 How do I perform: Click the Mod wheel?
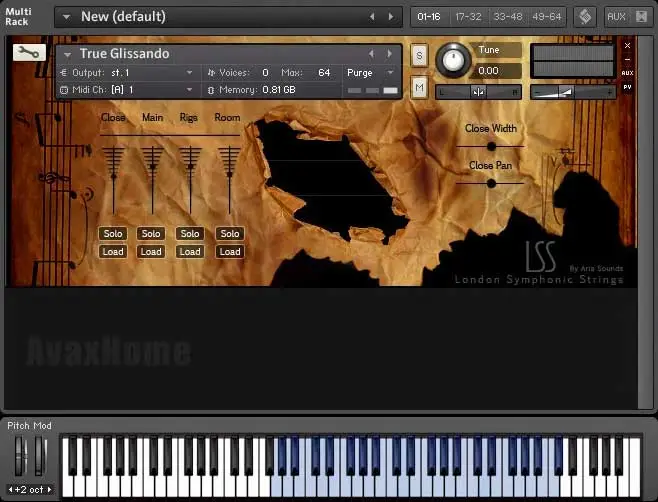(x=40, y=456)
